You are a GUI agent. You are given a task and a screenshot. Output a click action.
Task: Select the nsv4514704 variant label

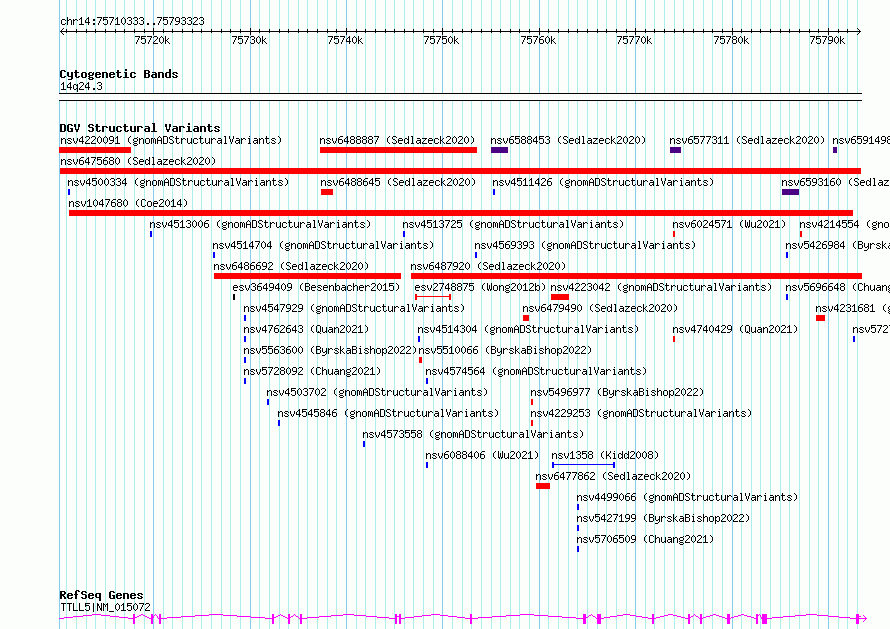pyautogui.click(x=323, y=245)
